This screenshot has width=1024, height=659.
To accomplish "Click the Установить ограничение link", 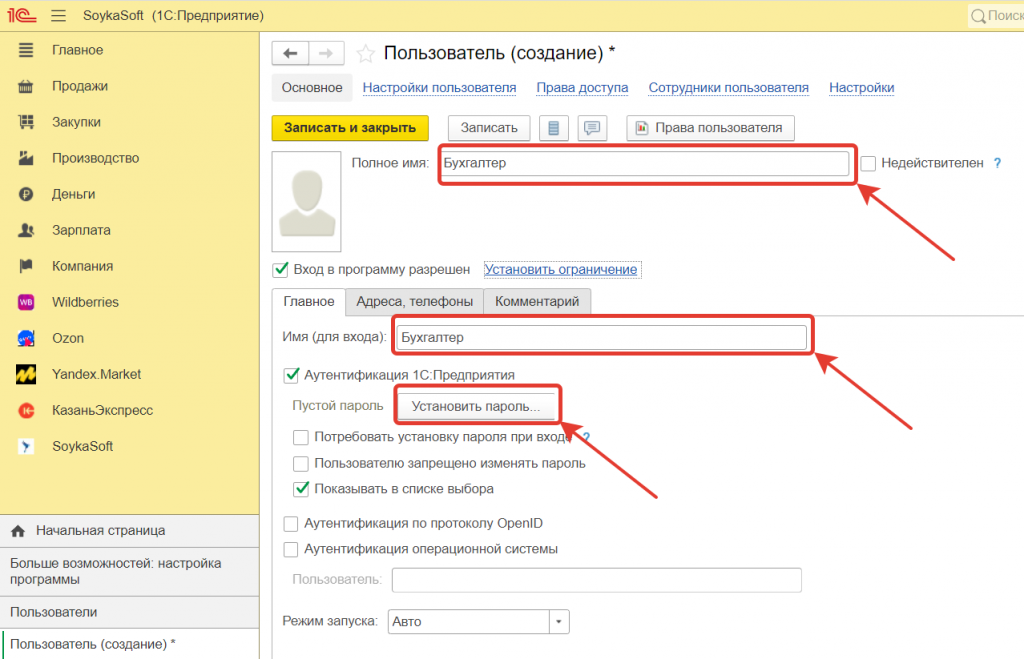I will [x=560, y=269].
